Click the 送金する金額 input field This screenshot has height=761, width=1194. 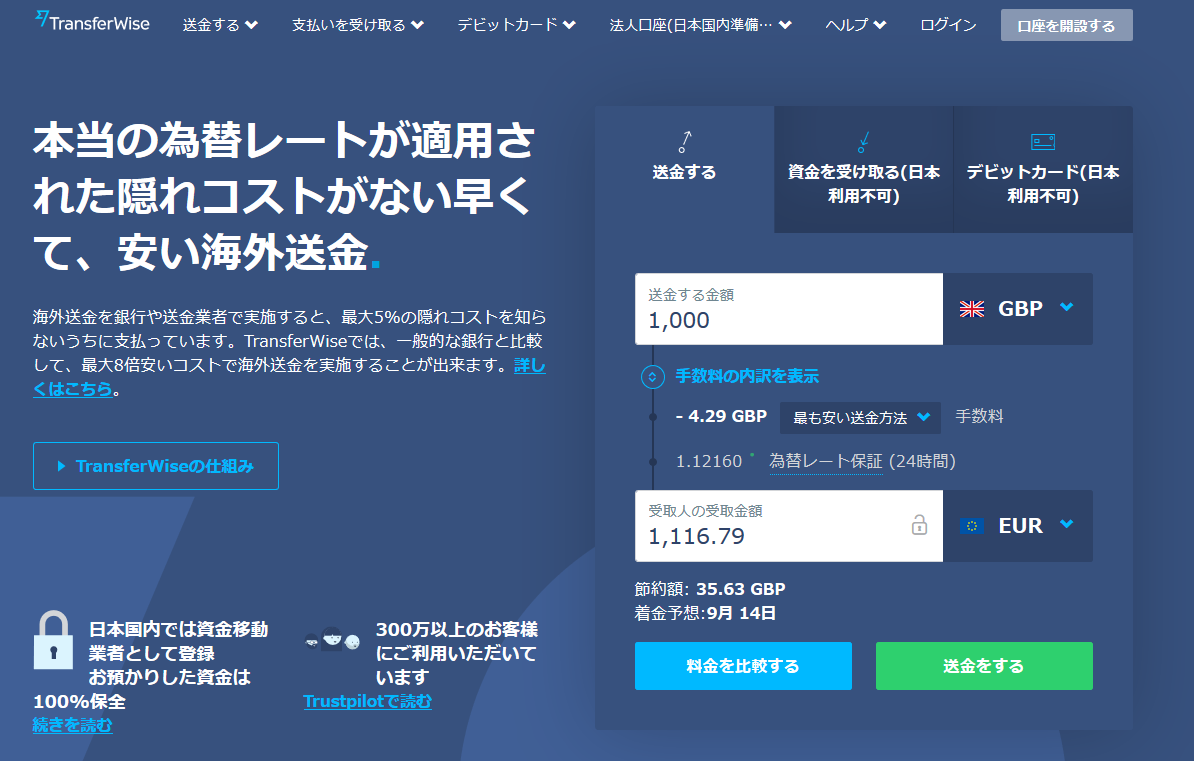point(789,309)
